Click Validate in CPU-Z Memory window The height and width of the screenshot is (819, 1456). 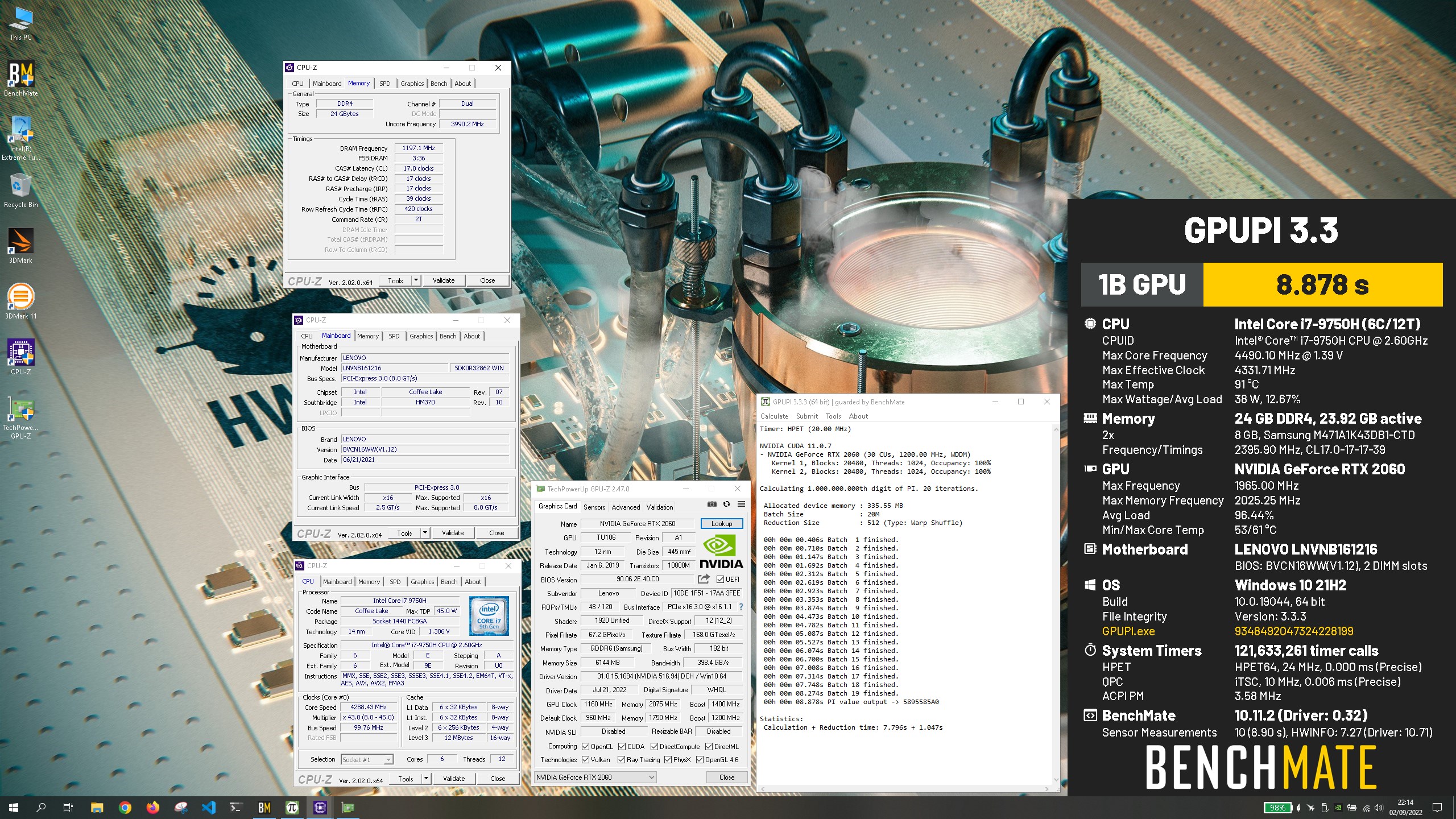click(x=444, y=280)
